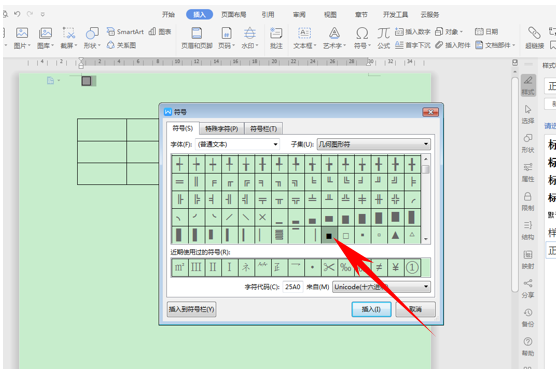The height and width of the screenshot is (376, 560).
Task: Select the 形状 shapes icon in the ribbon
Action: pyautogui.click(x=92, y=33)
